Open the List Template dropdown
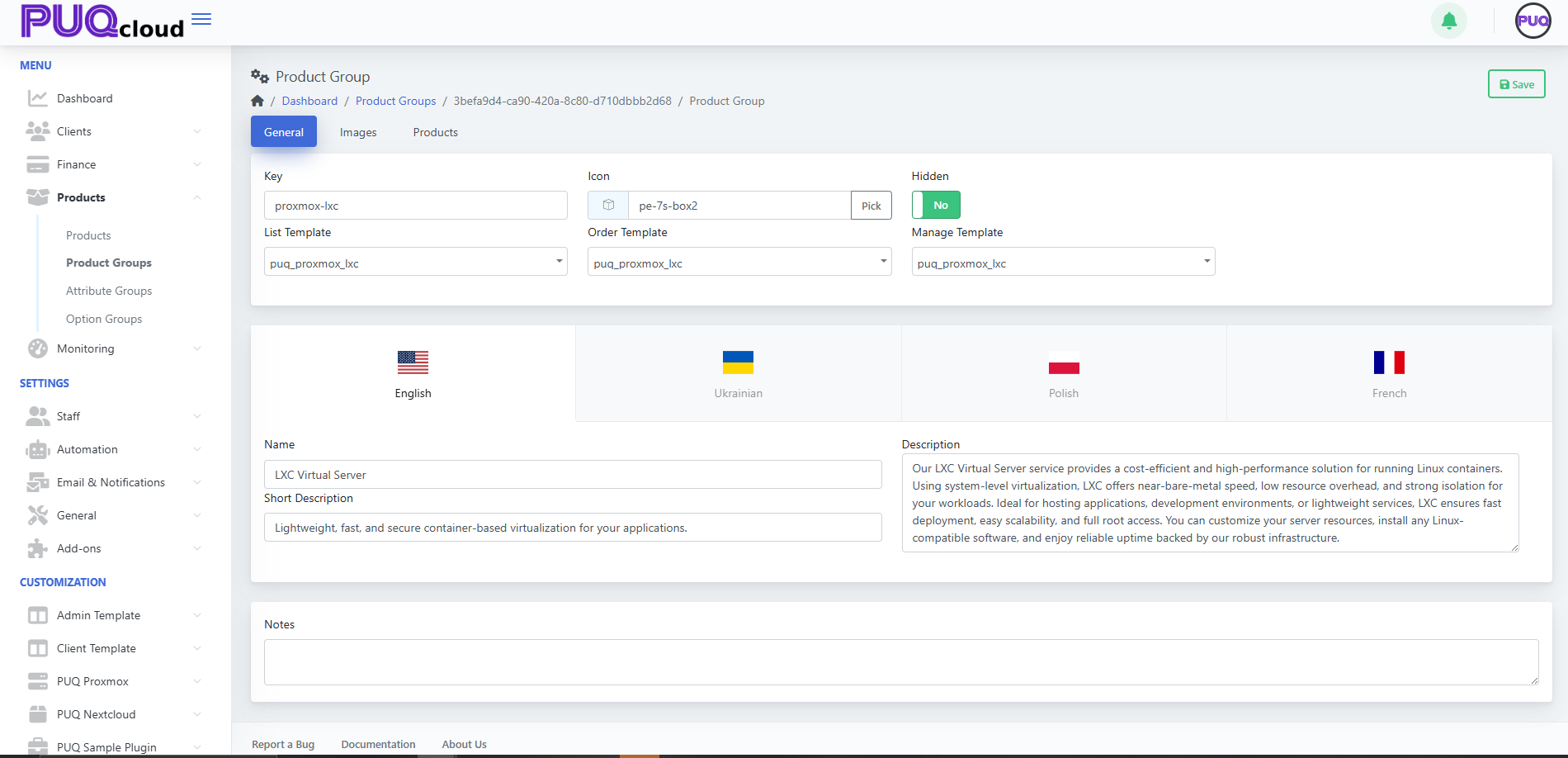Image resolution: width=1568 pixels, height=758 pixels. coord(415,262)
